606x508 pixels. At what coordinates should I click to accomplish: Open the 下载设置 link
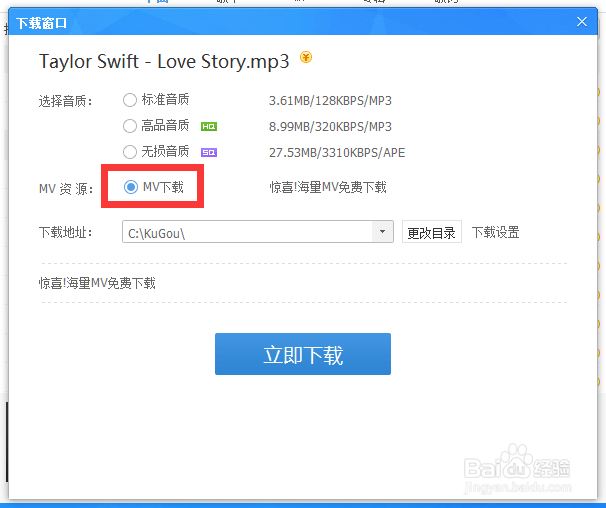click(495, 232)
